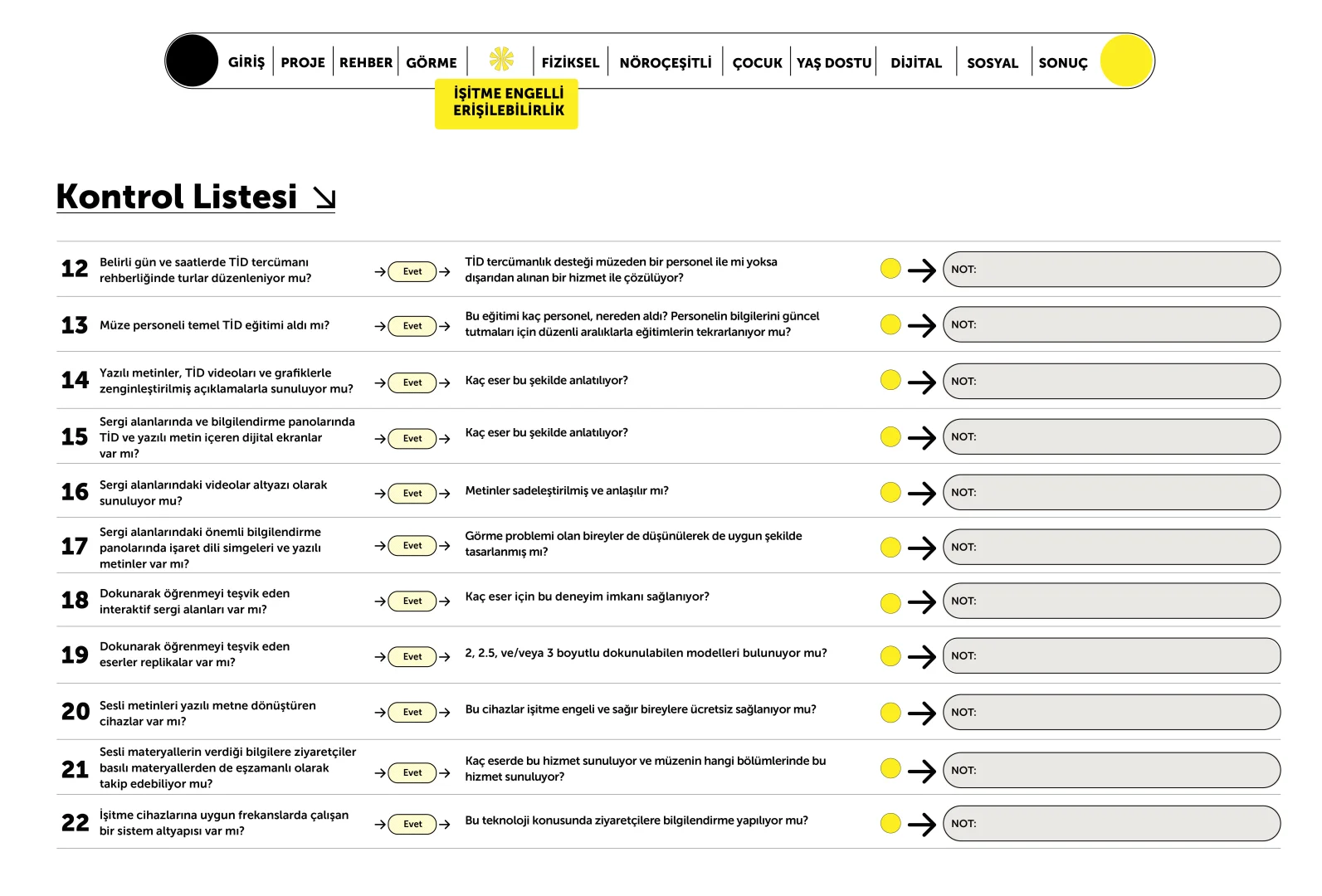Open the Kontrol Listesi heading link
This screenshot has height=896, width=1322.
177,197
